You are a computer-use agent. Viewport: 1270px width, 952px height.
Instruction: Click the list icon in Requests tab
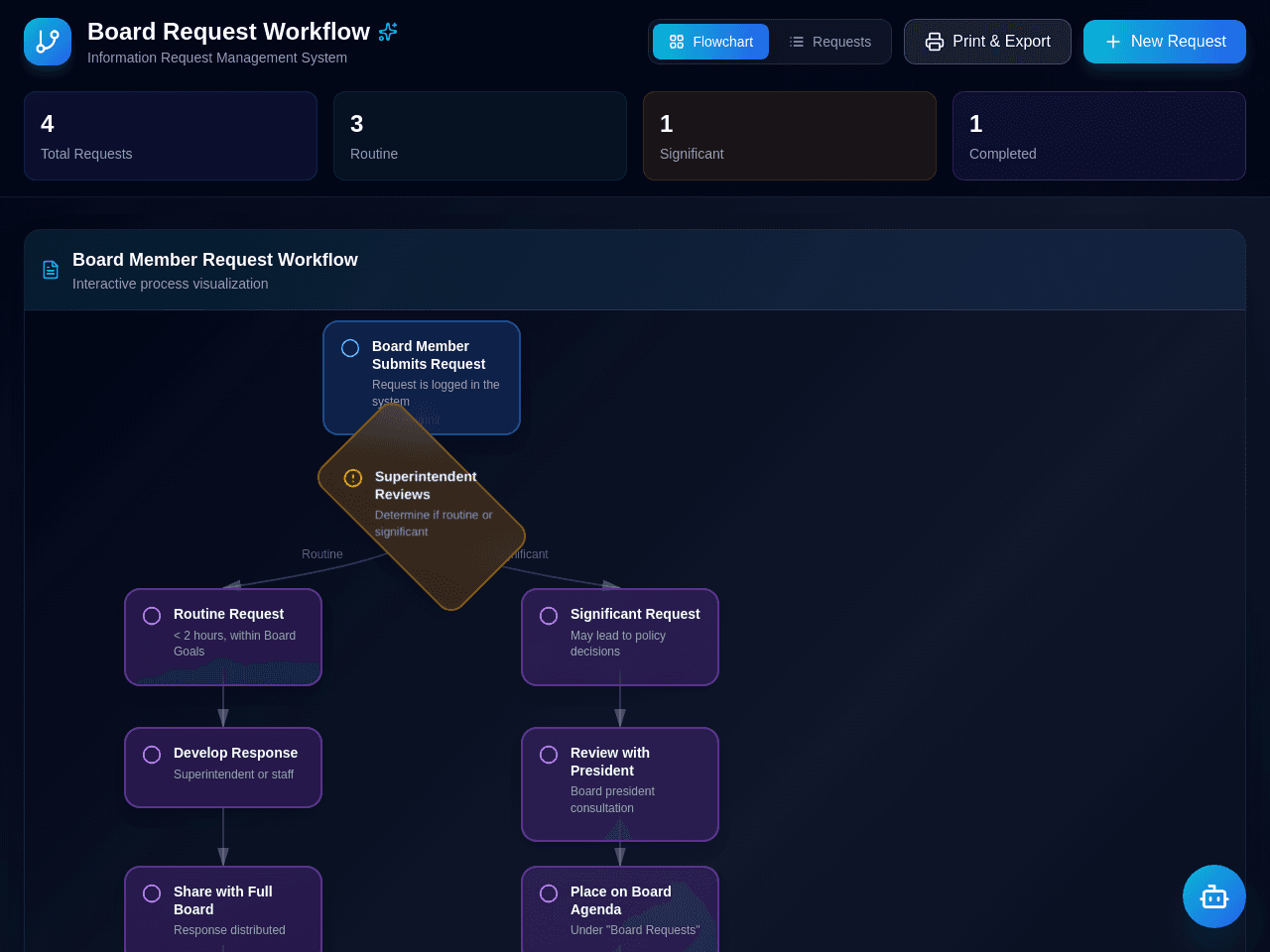coord(797,42)
